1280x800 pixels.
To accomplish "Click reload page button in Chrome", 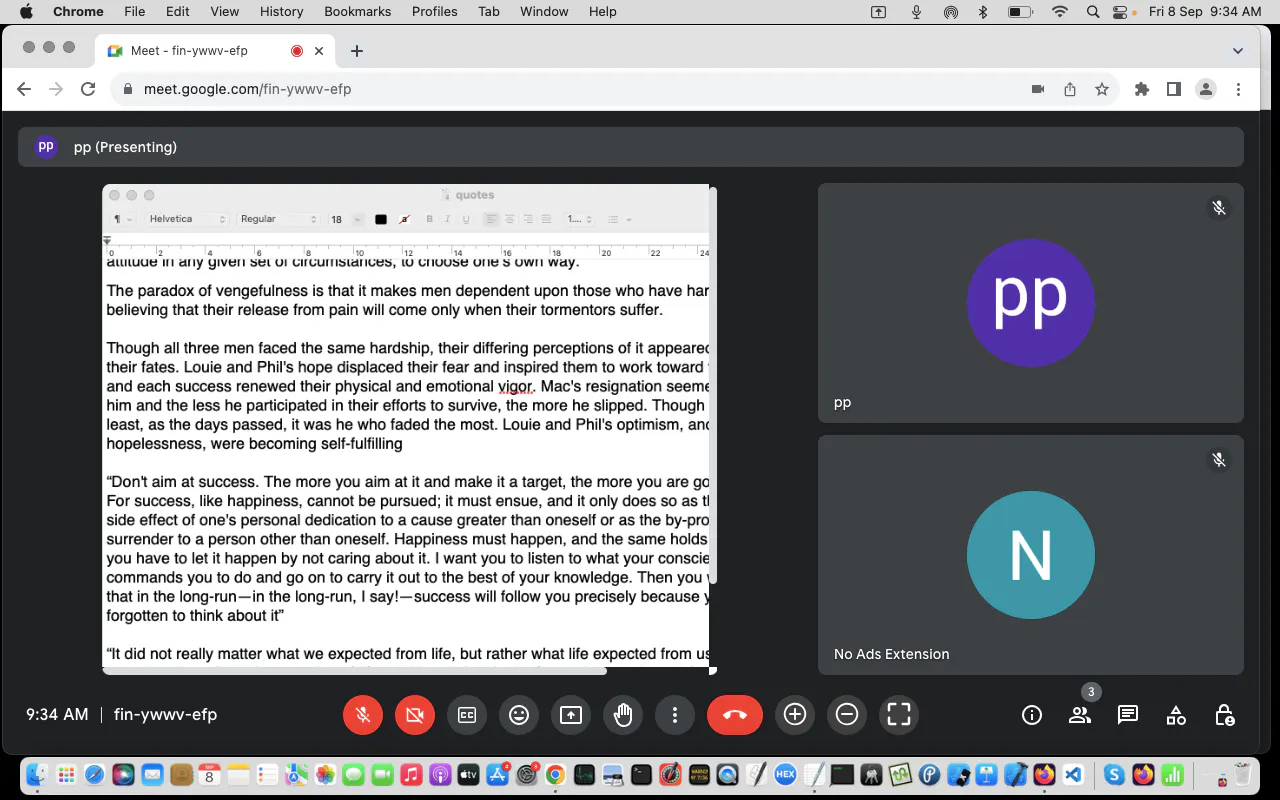I will pos(88,89).
